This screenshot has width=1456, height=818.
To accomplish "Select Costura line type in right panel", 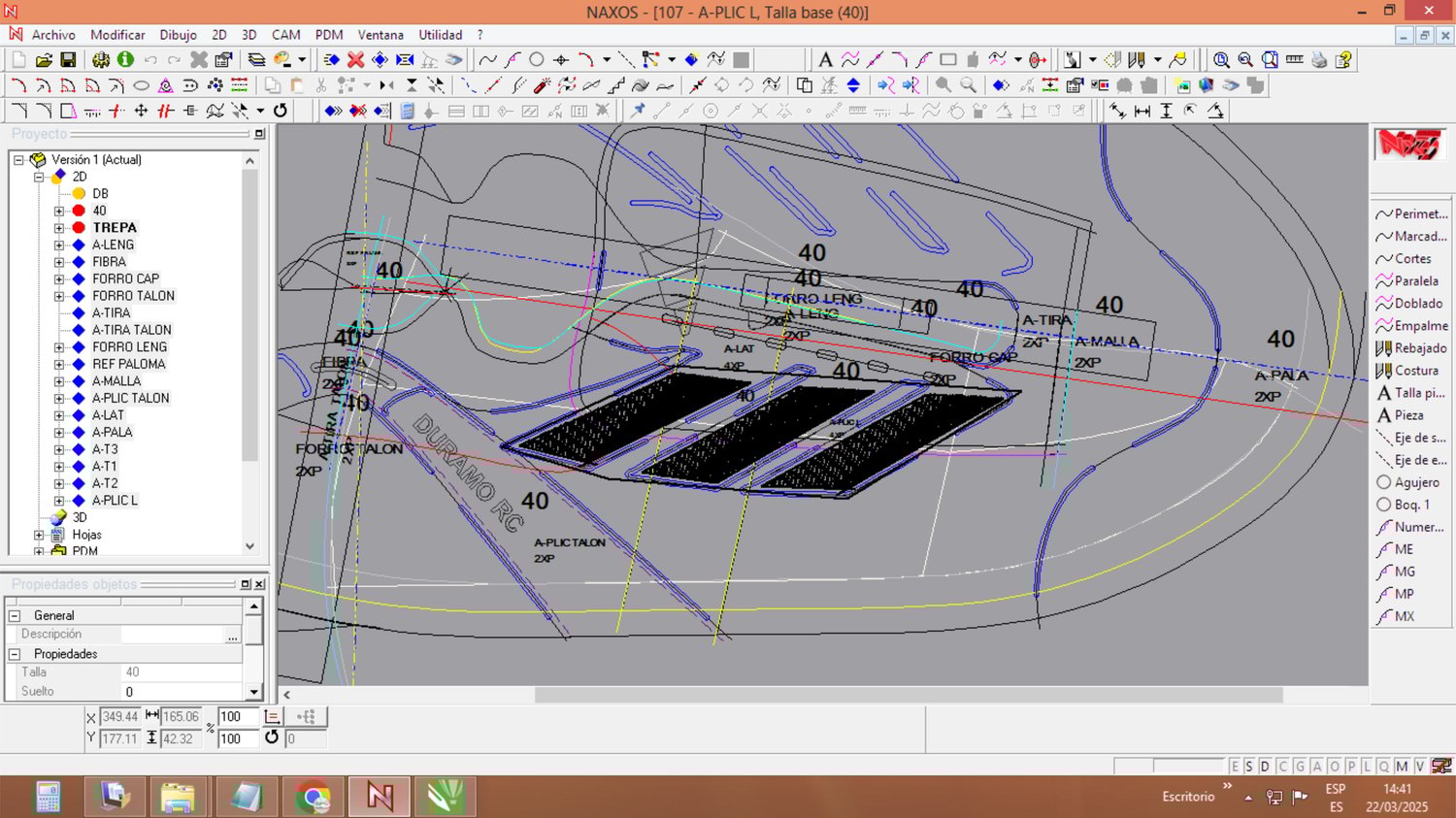I will click(1415, 371).
